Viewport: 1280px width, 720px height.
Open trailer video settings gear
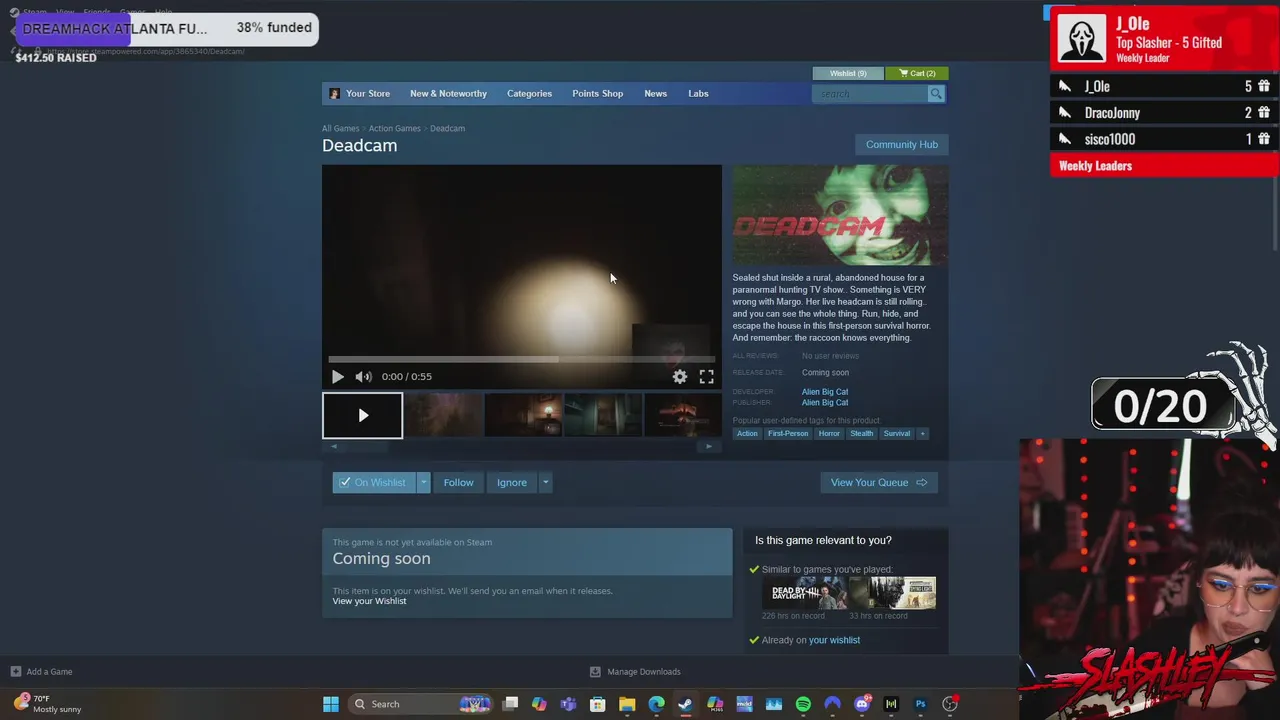click(x=680, y=377)
